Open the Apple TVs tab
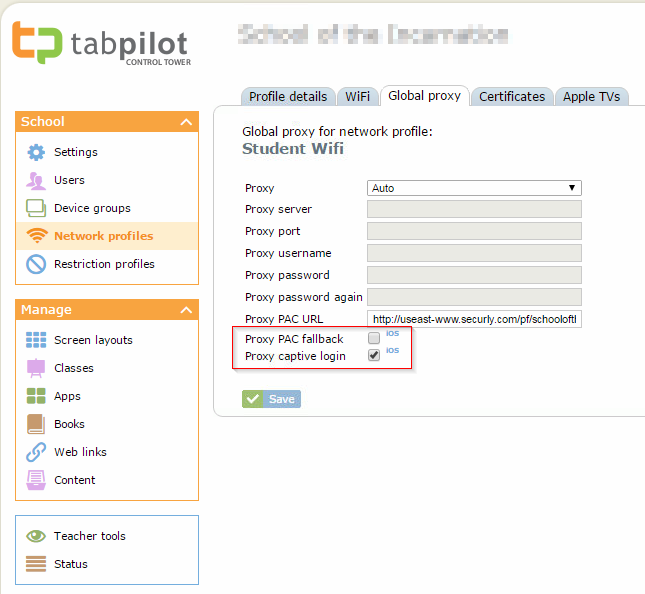The width and height of the screenshot is (645, 594). (x=591, y=97)
